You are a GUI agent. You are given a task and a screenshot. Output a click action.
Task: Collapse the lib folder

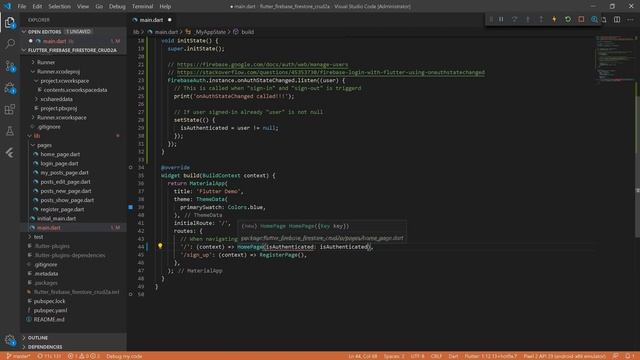[37, 136]
